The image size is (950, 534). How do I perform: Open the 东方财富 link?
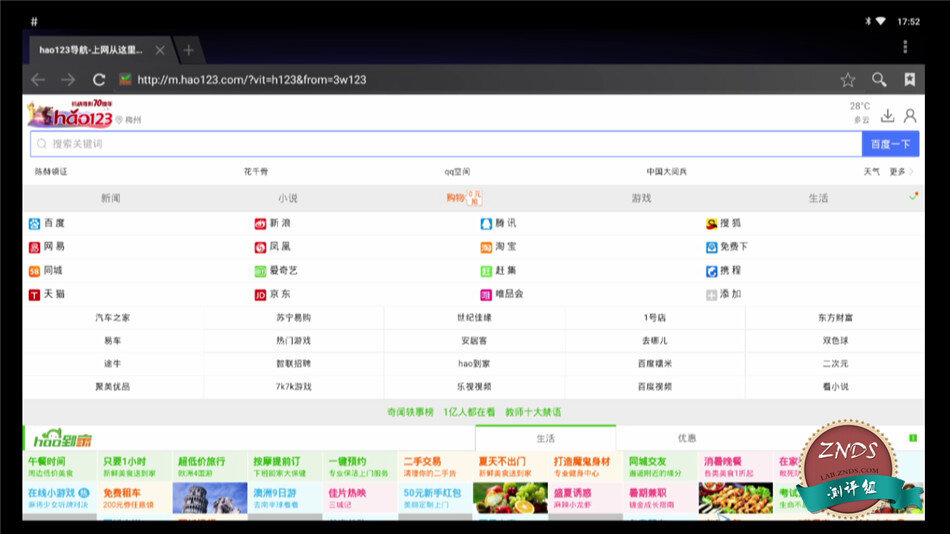(835, 318)
